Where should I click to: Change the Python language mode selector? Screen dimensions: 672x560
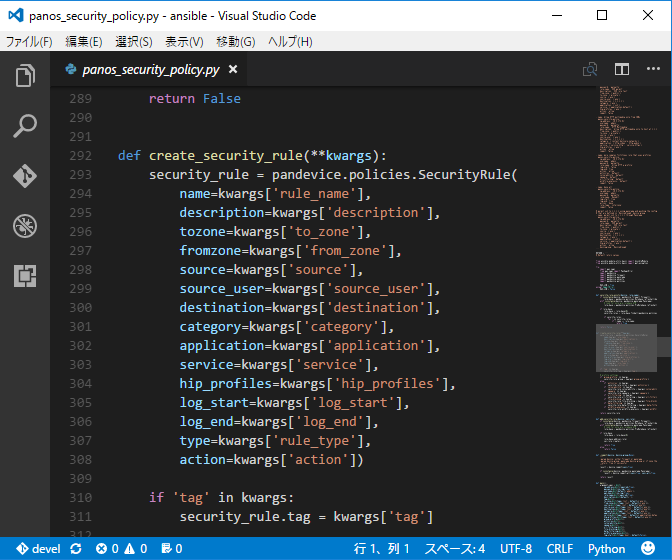pyautogui.click(x=606, y=549)
